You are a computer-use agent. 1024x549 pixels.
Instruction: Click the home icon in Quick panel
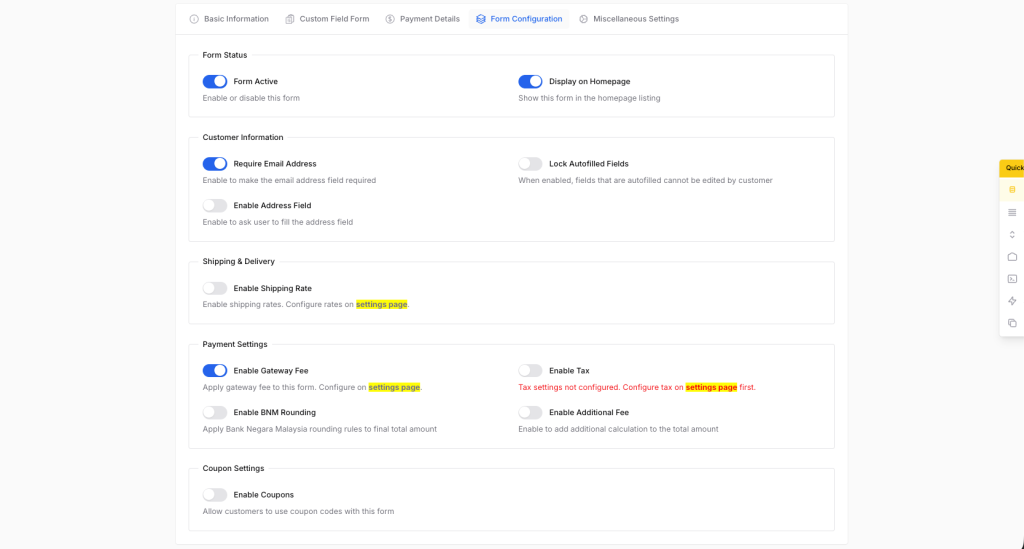point(1012,257)
